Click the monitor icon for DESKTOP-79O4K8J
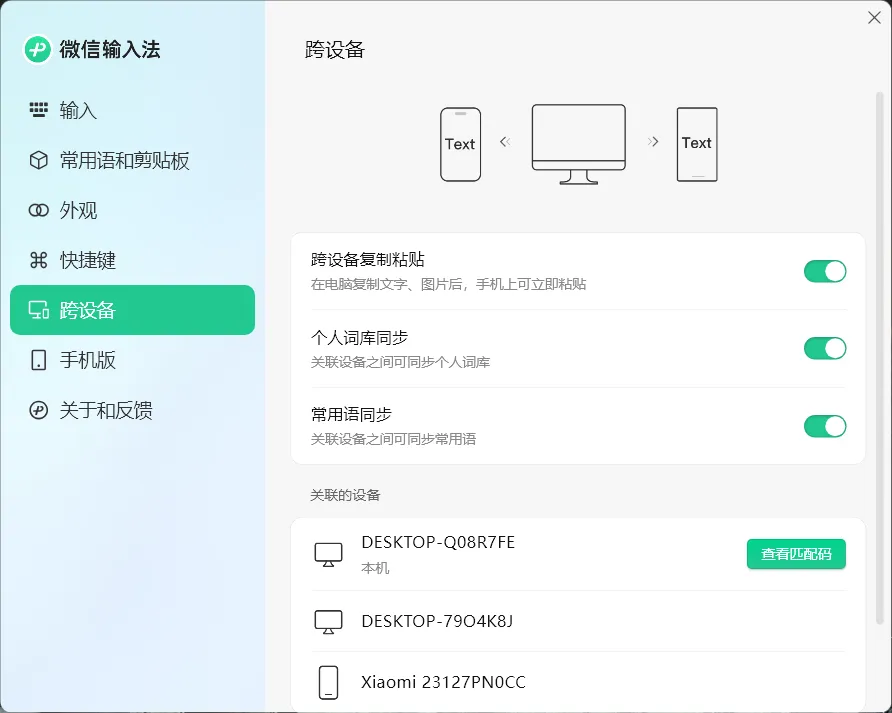The width and height of the screenshot is (892, 713). click(x=329, y=621)
